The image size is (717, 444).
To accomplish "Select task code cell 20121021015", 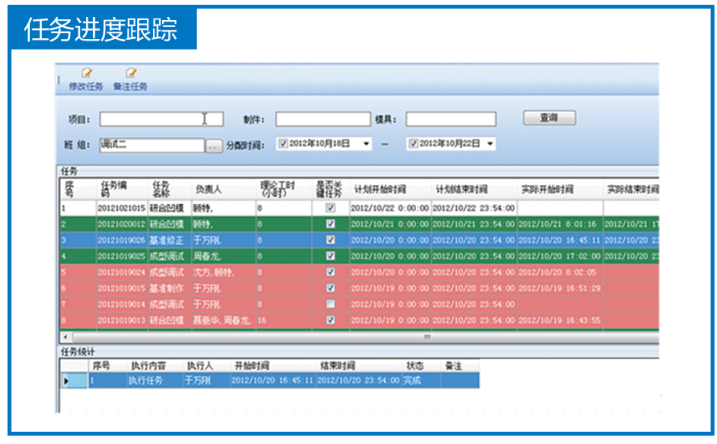I will 122,208.
